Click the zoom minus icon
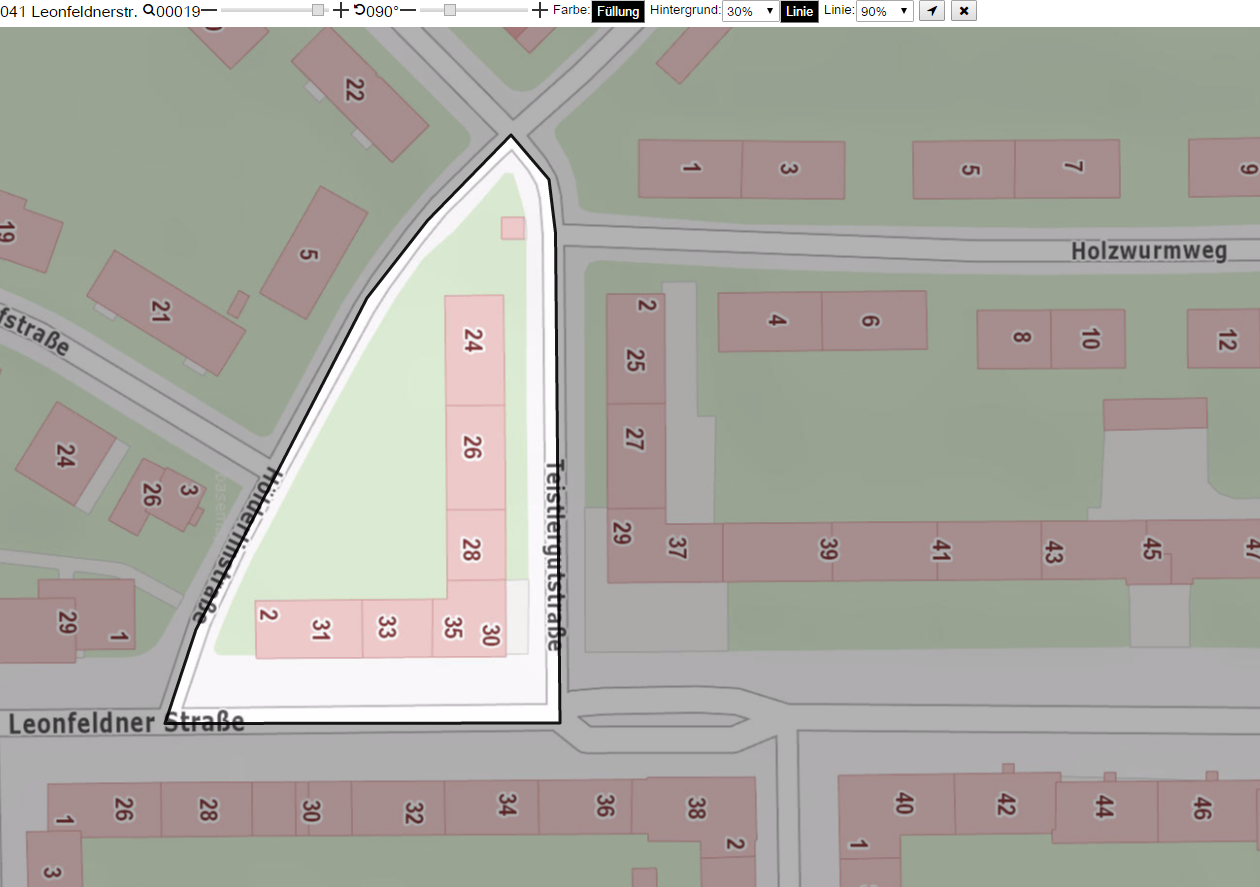 pyautogui.click(x=209, y=11)
